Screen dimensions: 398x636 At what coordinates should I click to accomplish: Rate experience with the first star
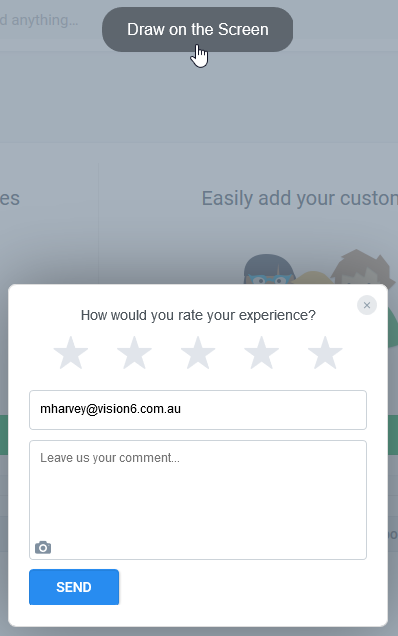[x=71, y=353]
